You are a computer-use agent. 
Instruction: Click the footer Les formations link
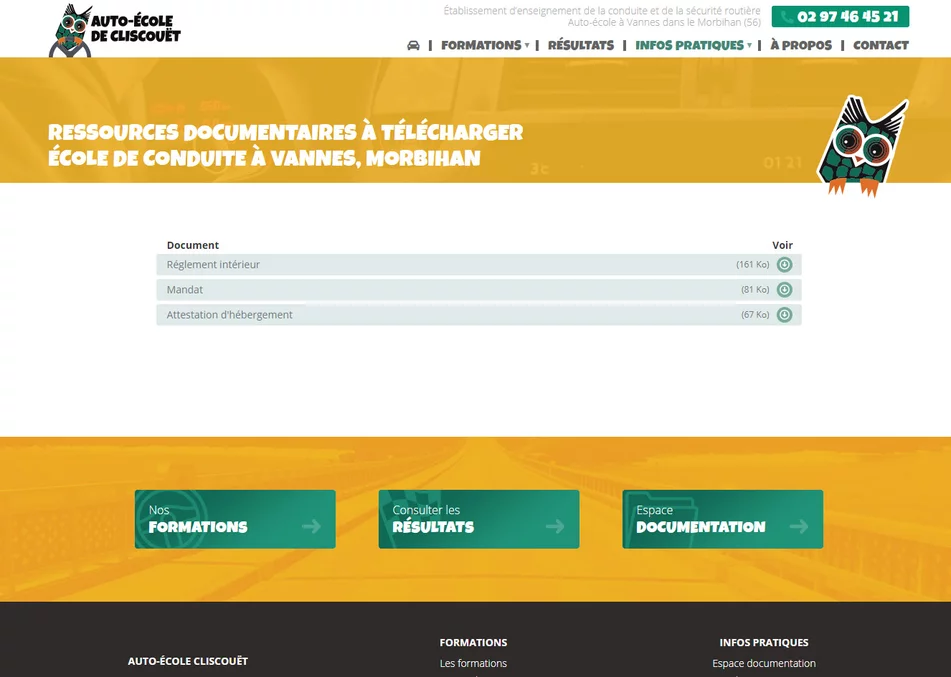click(x=473, y=663)
